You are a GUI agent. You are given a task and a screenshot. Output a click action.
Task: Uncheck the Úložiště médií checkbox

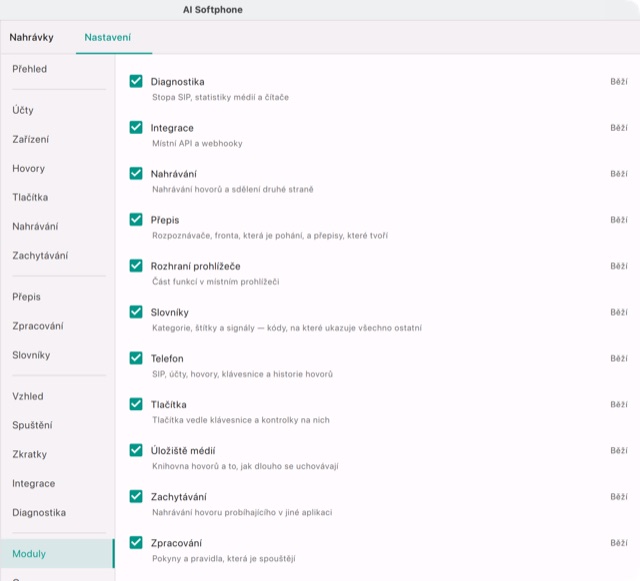136,450
